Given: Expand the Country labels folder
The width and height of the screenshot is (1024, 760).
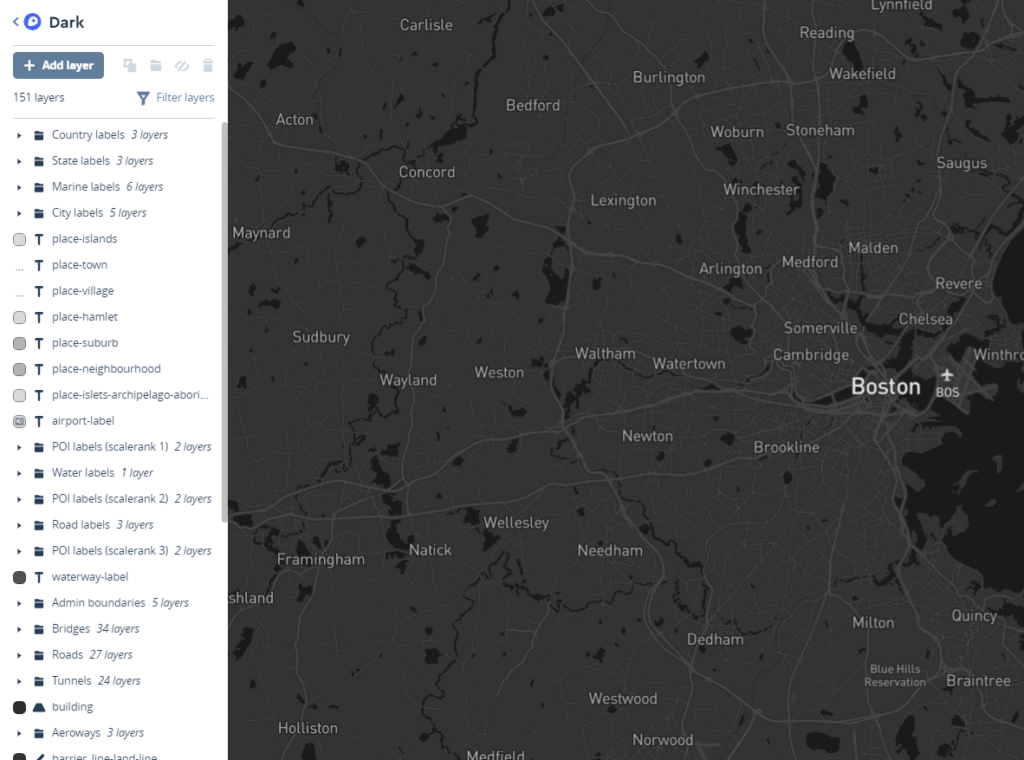Looking at the screenshot, I should 19,135.
